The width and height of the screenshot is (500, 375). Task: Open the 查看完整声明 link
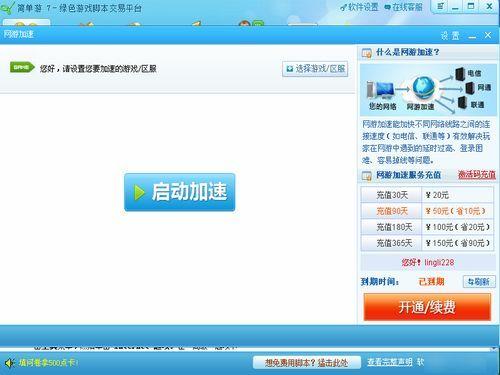pyautogui.click(x=390, y=362)
